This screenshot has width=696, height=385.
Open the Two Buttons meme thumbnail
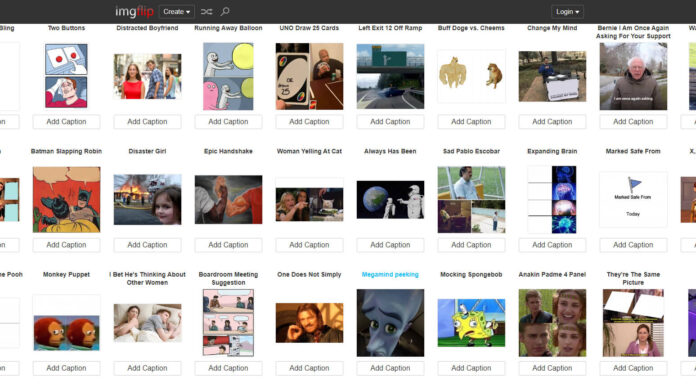(x=66, y=75)
